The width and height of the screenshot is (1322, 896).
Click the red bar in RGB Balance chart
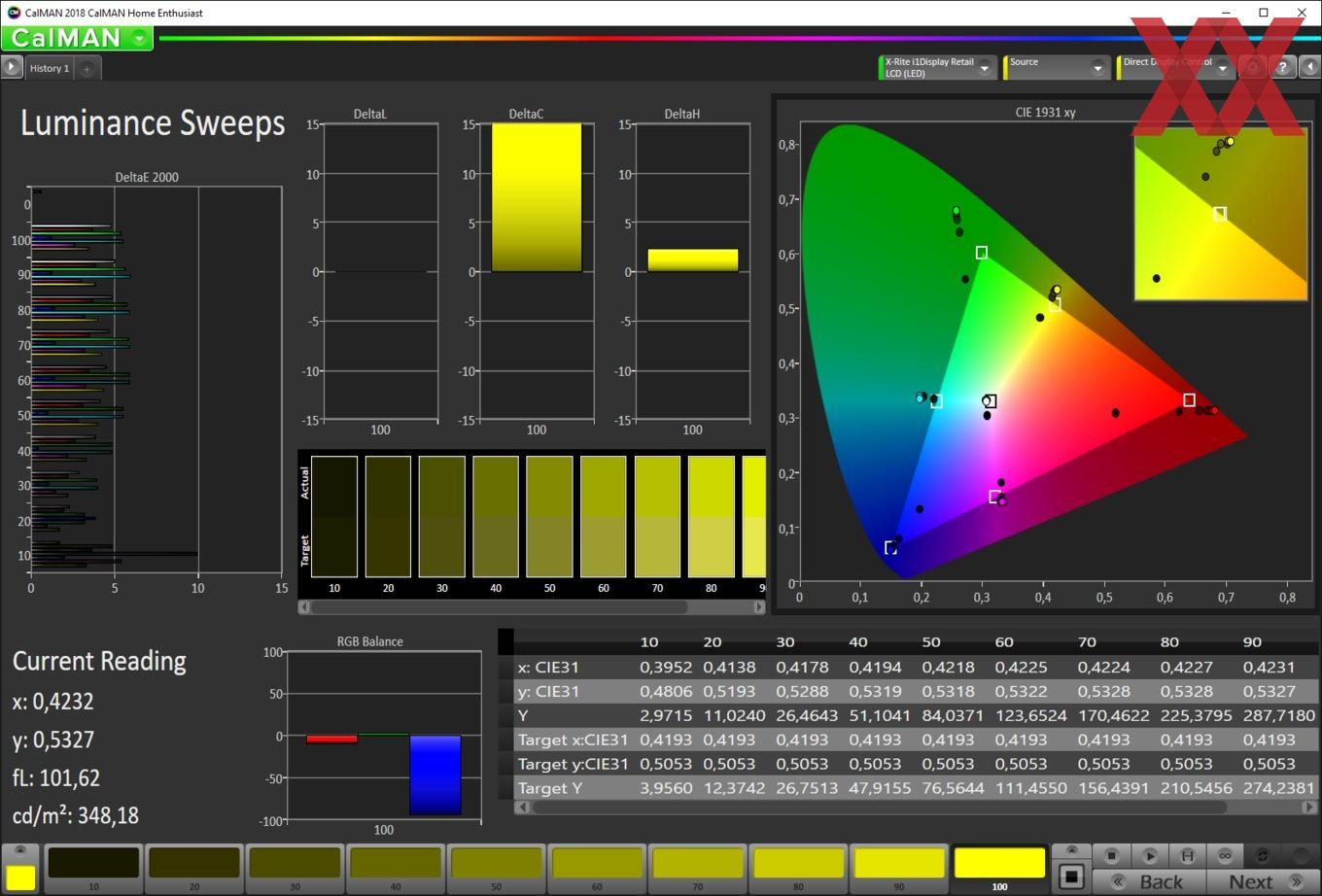(331, 740)
